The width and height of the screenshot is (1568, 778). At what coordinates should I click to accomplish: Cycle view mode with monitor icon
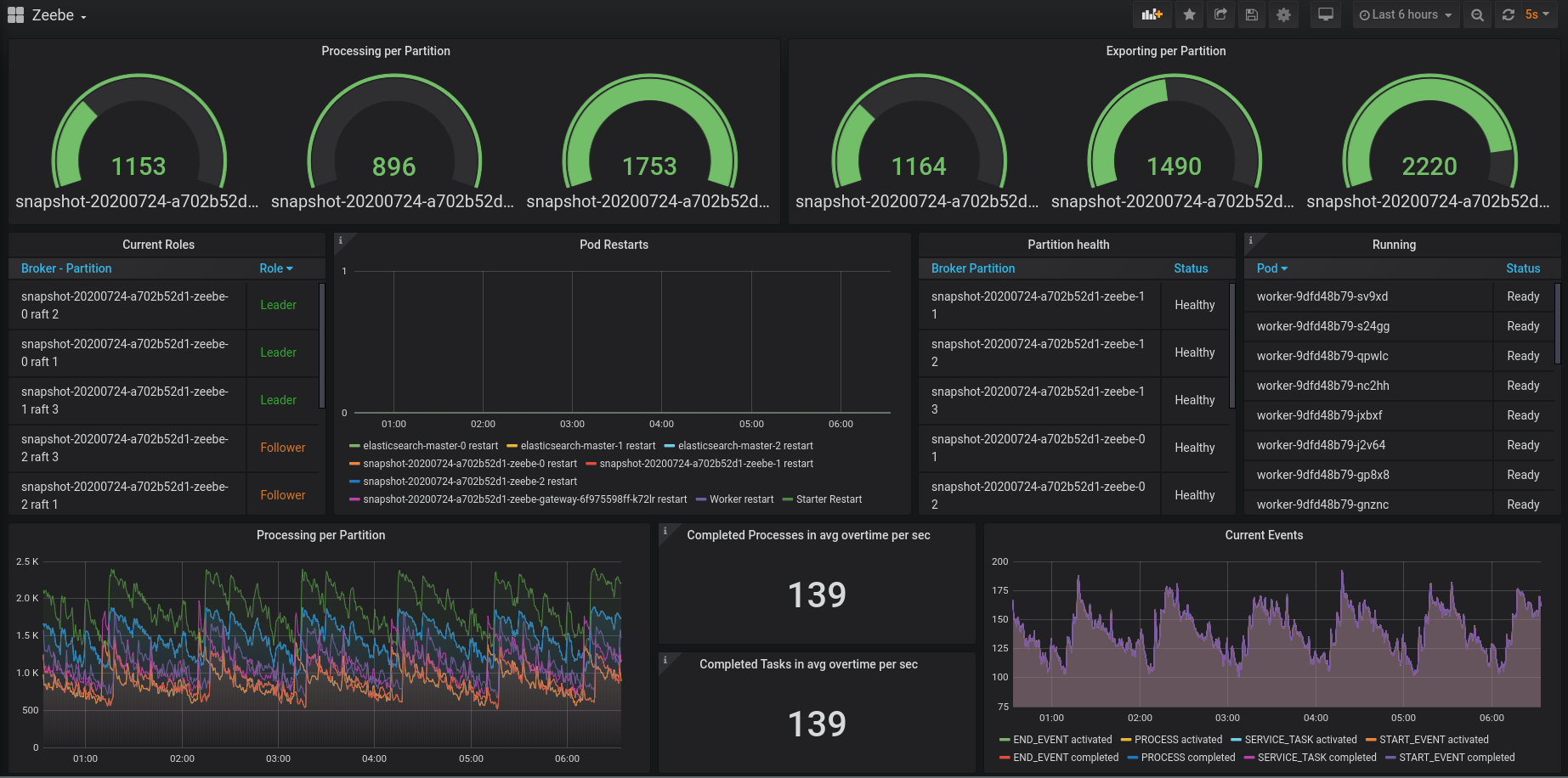tap(1326, 14)
